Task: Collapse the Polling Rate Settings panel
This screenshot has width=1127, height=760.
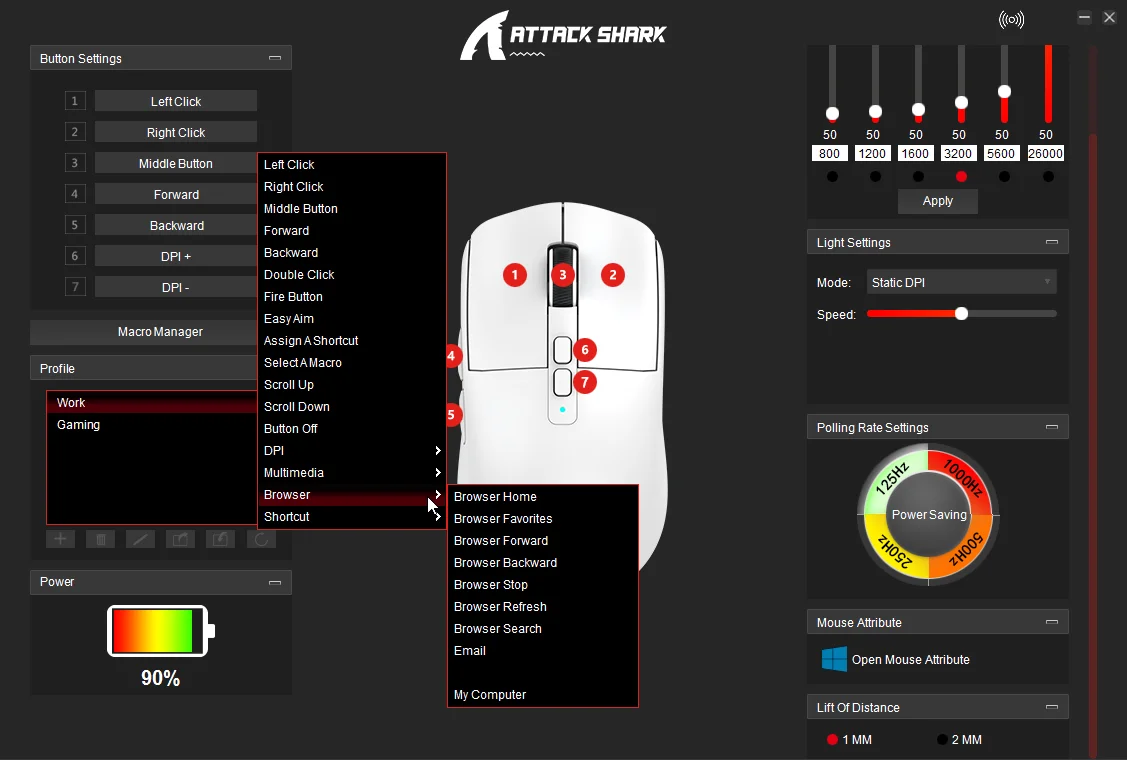Action: [1052, 428]
